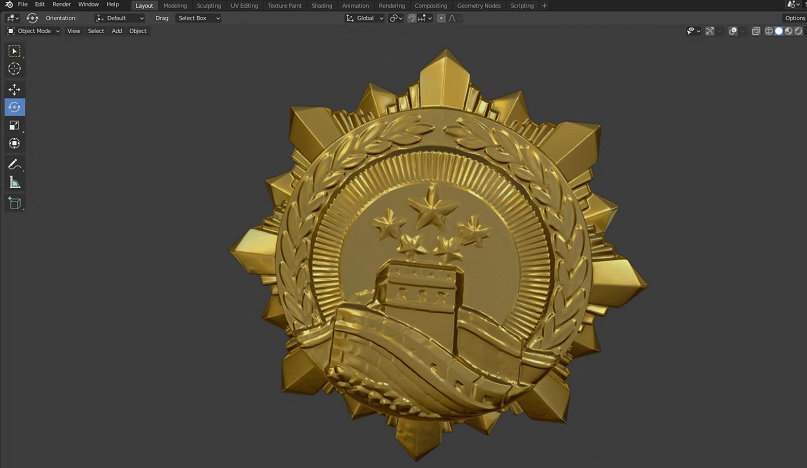Switch to Wireframe viewport shading
This screenshot has height=468, width=807.
coord(768,31)
